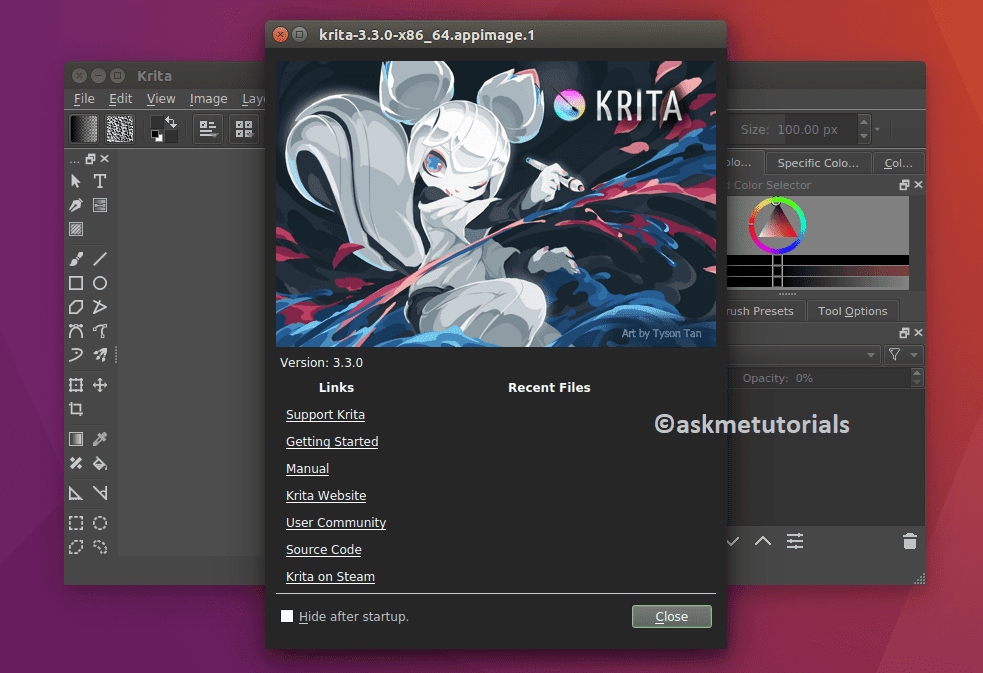Click the red shade strip under the color wheel
The image size is (983, 673).
pos(818,271)
